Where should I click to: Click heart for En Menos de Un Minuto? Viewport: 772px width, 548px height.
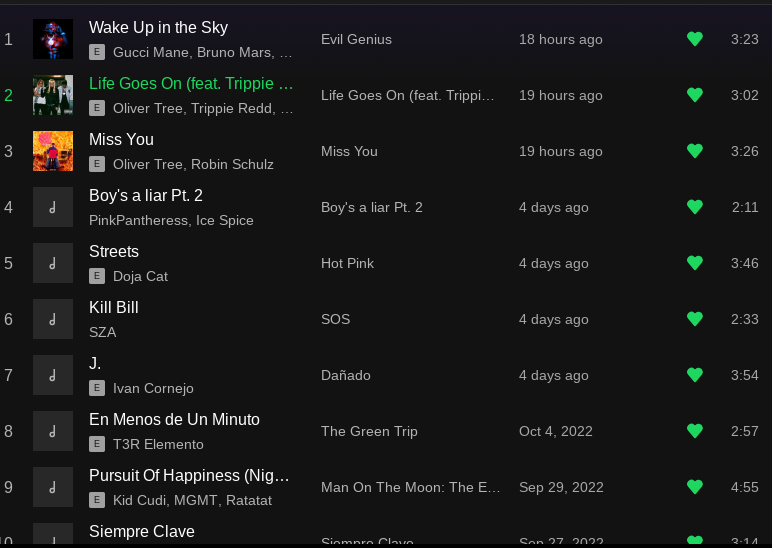(x=695, y=431)
